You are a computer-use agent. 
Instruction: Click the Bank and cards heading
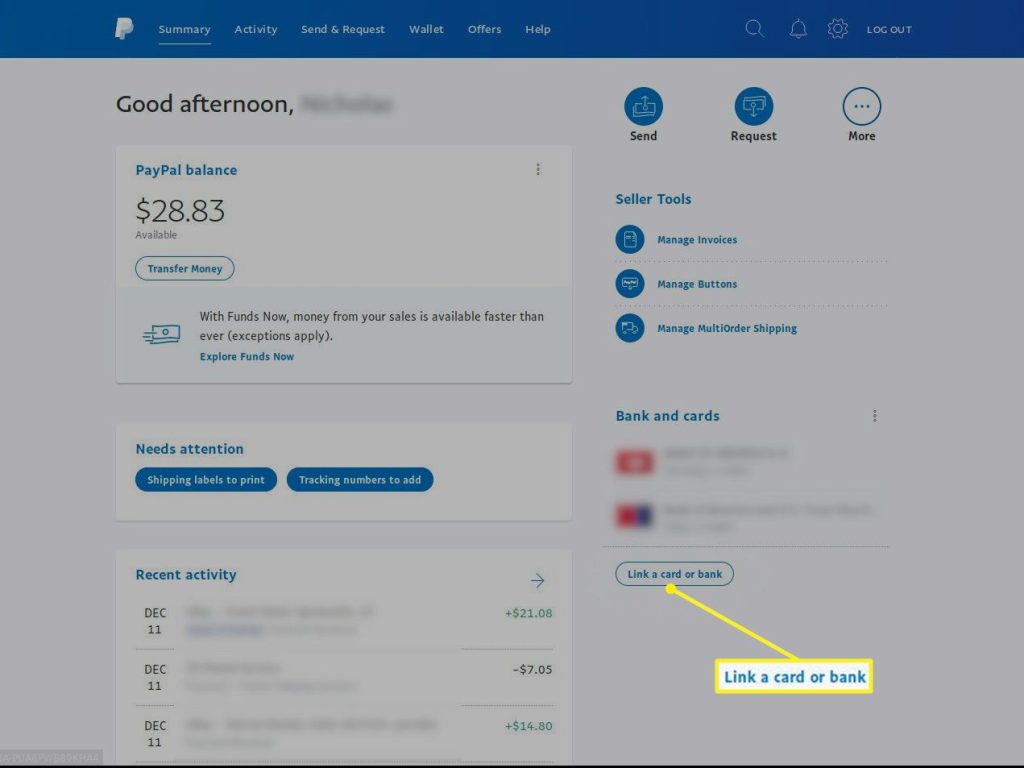point(667,416)
